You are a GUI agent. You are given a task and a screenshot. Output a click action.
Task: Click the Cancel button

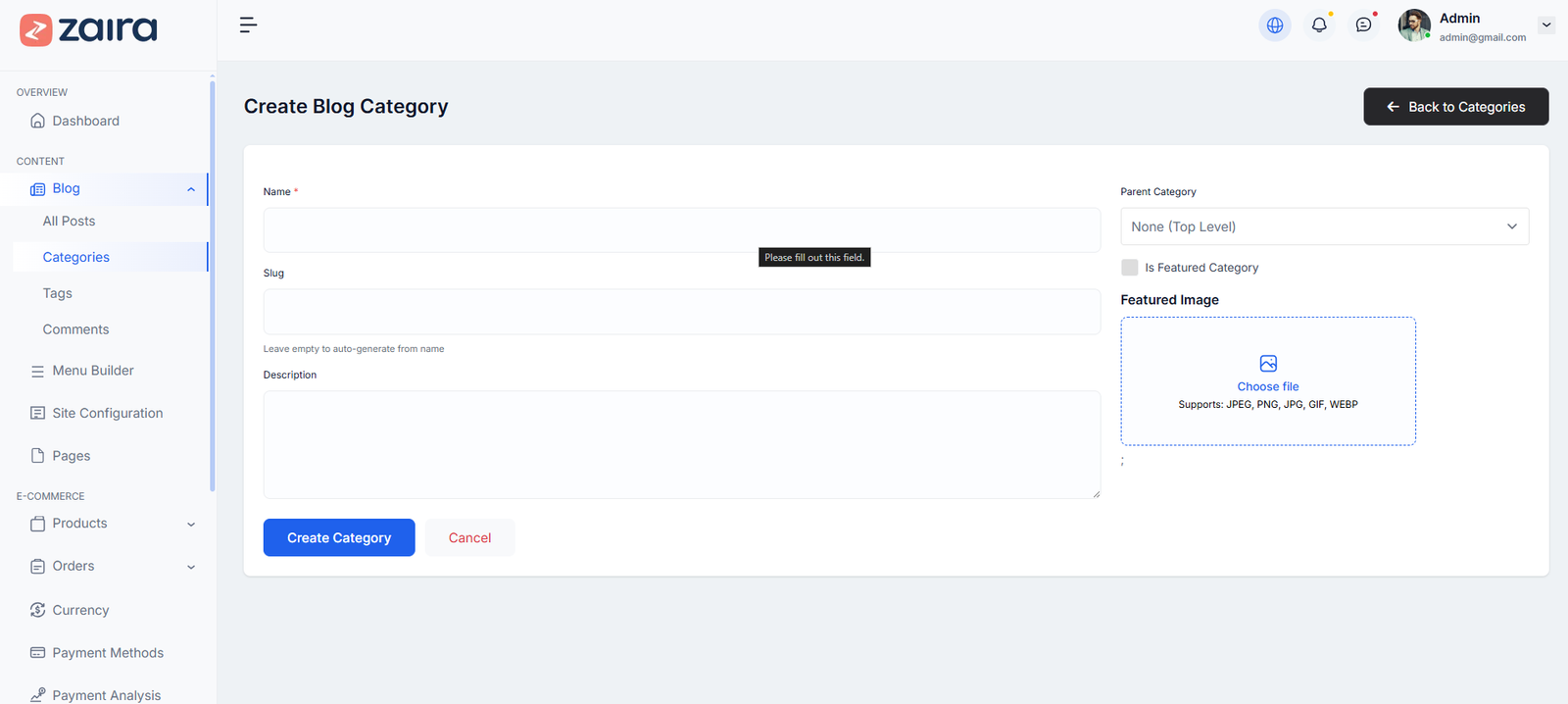[x=469, y=537]
